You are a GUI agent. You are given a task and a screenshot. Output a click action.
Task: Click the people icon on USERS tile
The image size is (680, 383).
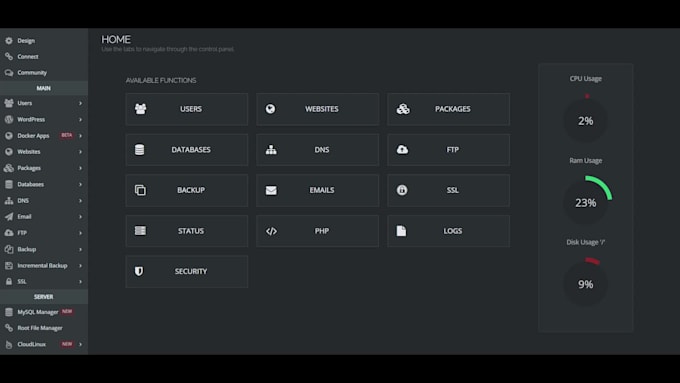141,109
